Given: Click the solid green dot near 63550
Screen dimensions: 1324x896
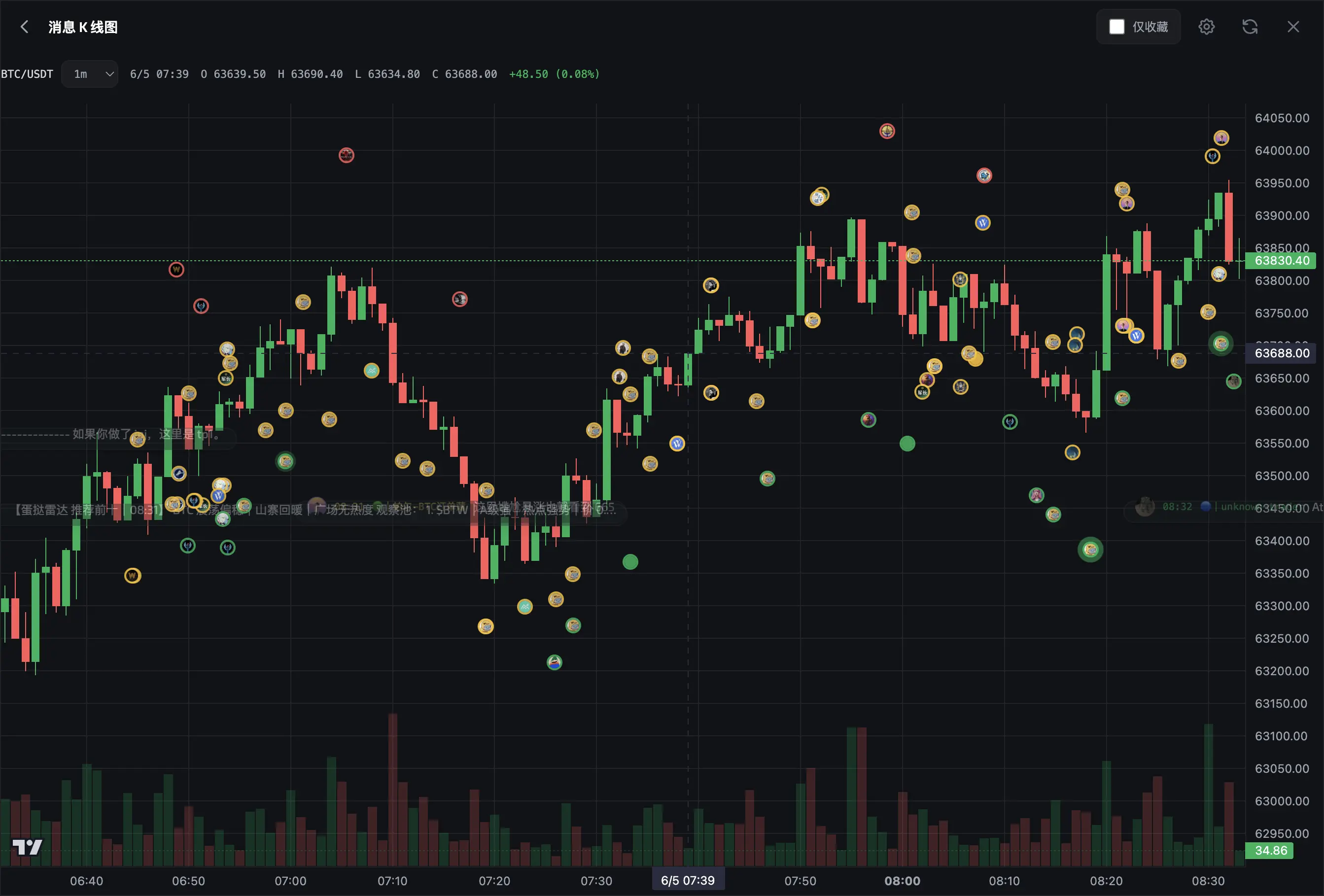Looking at the screenshot, I should click(x=907, y=443).
